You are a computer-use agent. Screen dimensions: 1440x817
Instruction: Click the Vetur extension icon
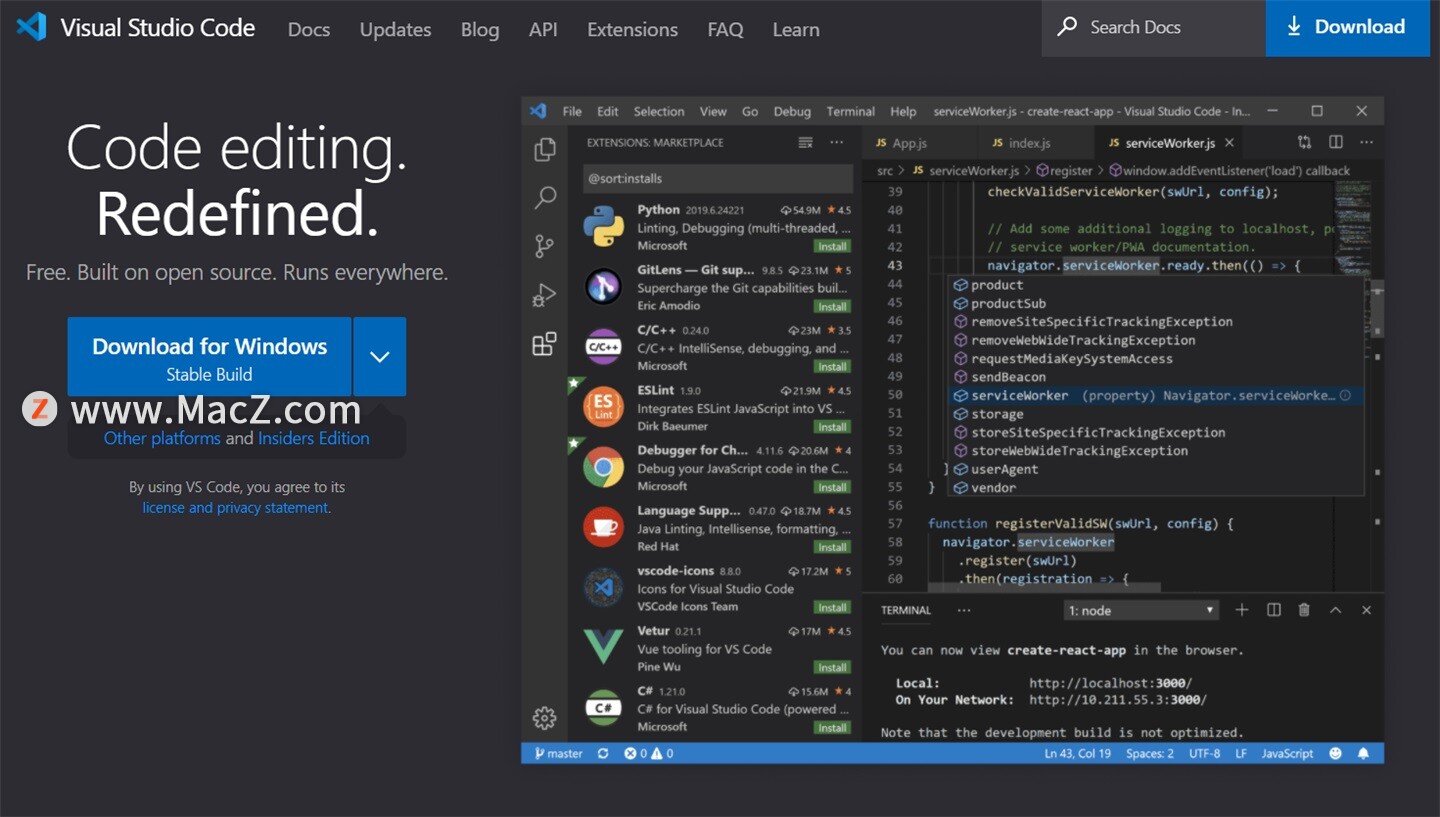pyautogui.click(x=603, y=647)
